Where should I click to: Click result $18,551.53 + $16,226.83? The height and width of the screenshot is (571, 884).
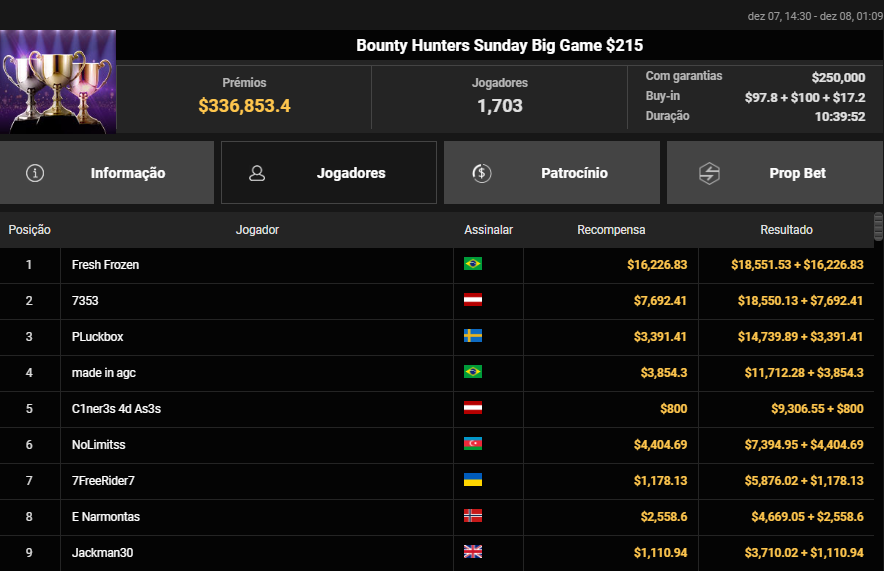(797, 265)
